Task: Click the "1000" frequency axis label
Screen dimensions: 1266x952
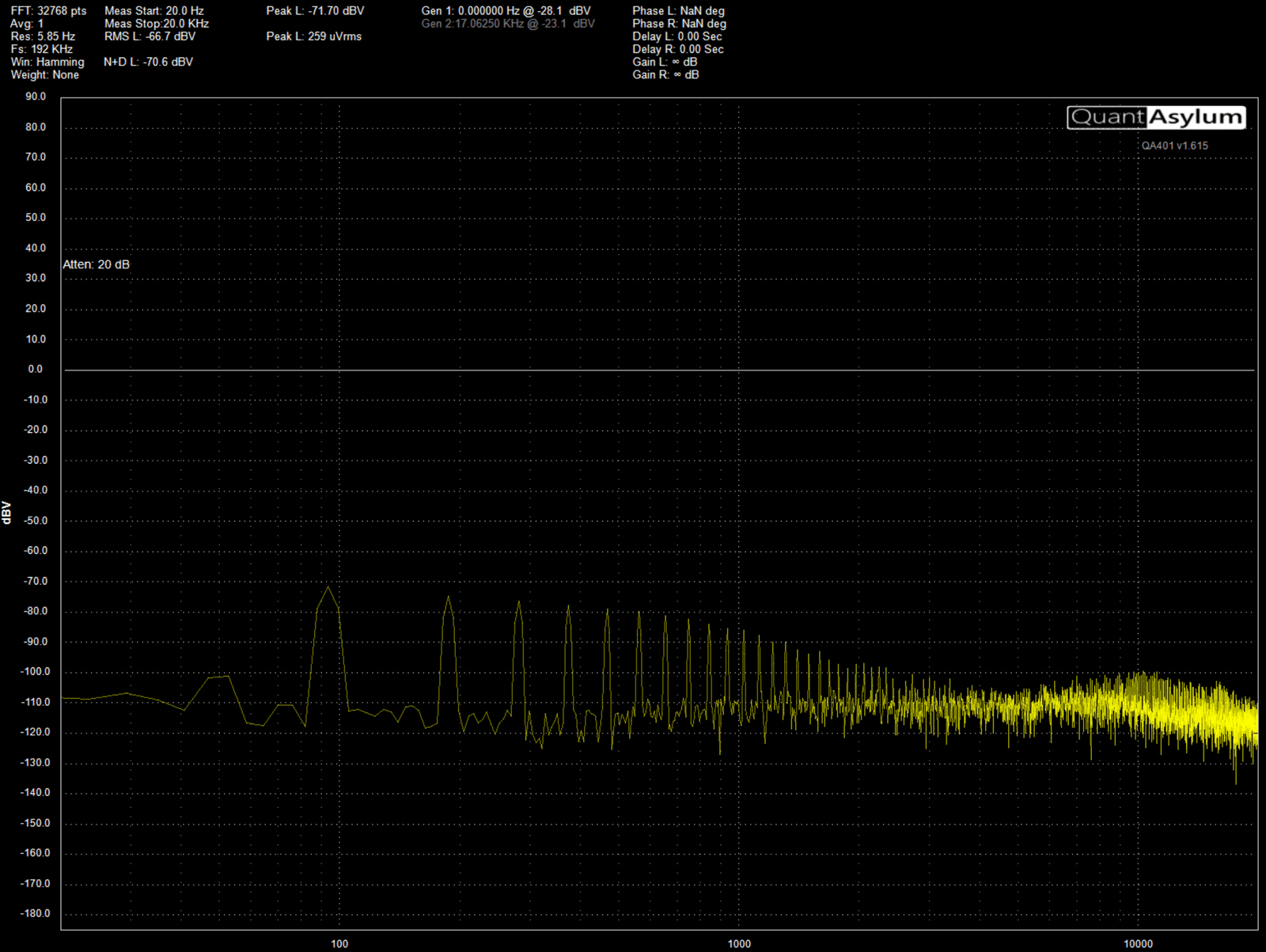Action: point(739,943)
